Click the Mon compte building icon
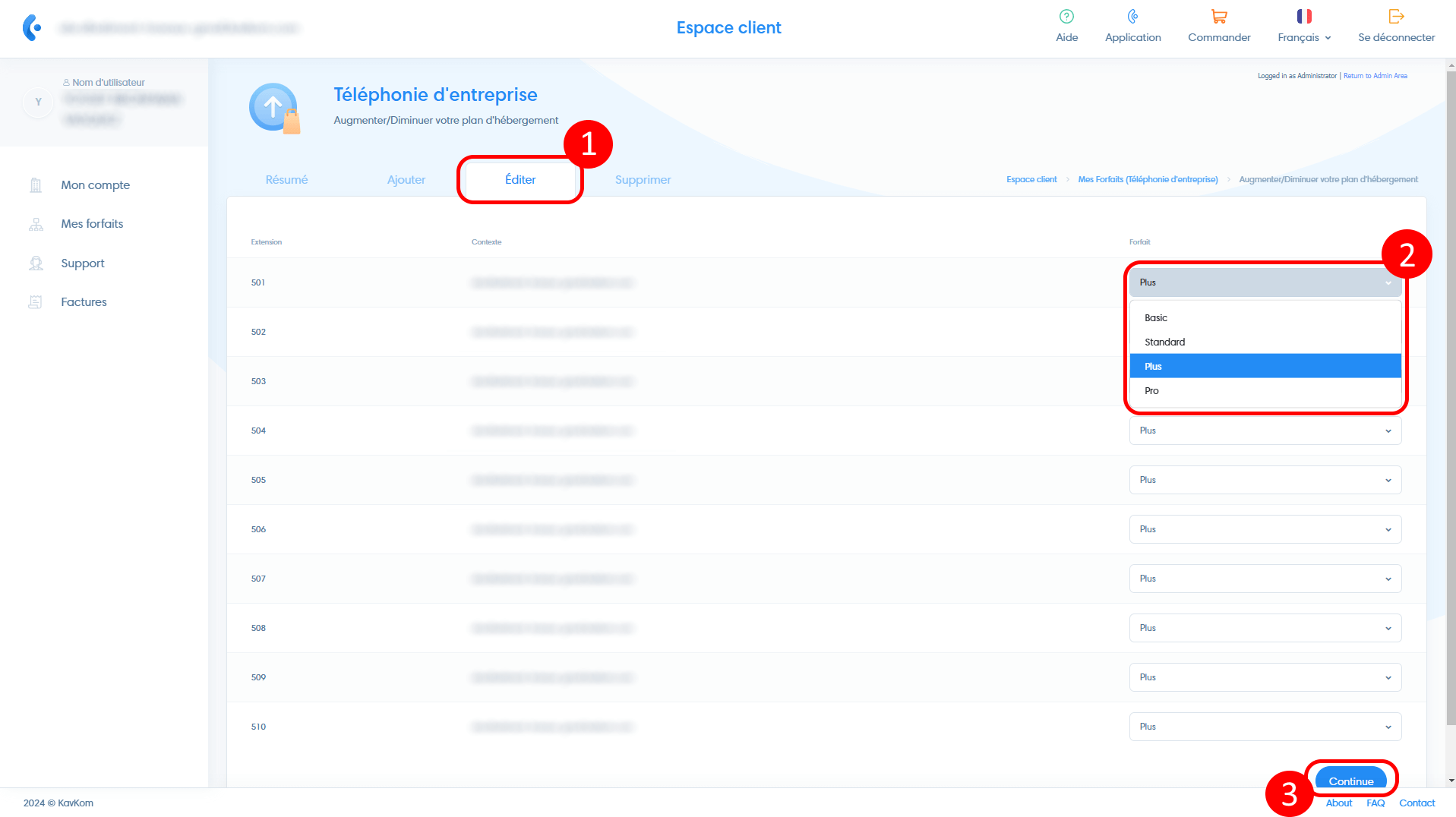 [x=36, y=185]
